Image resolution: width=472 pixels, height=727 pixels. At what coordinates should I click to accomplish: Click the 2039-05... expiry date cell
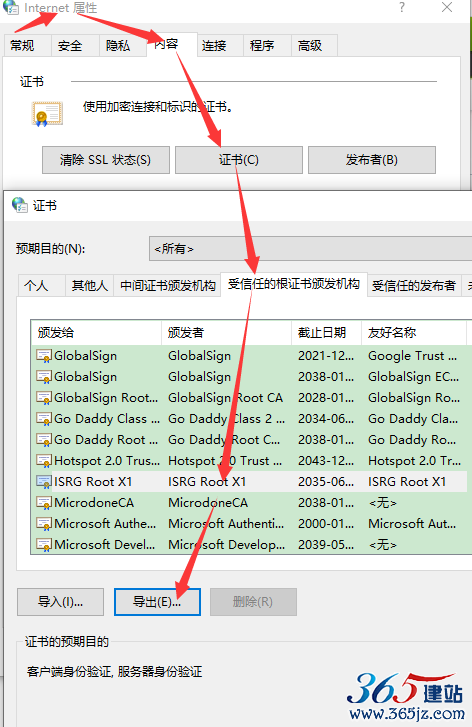pyautogui.click(x=326, y=545)
